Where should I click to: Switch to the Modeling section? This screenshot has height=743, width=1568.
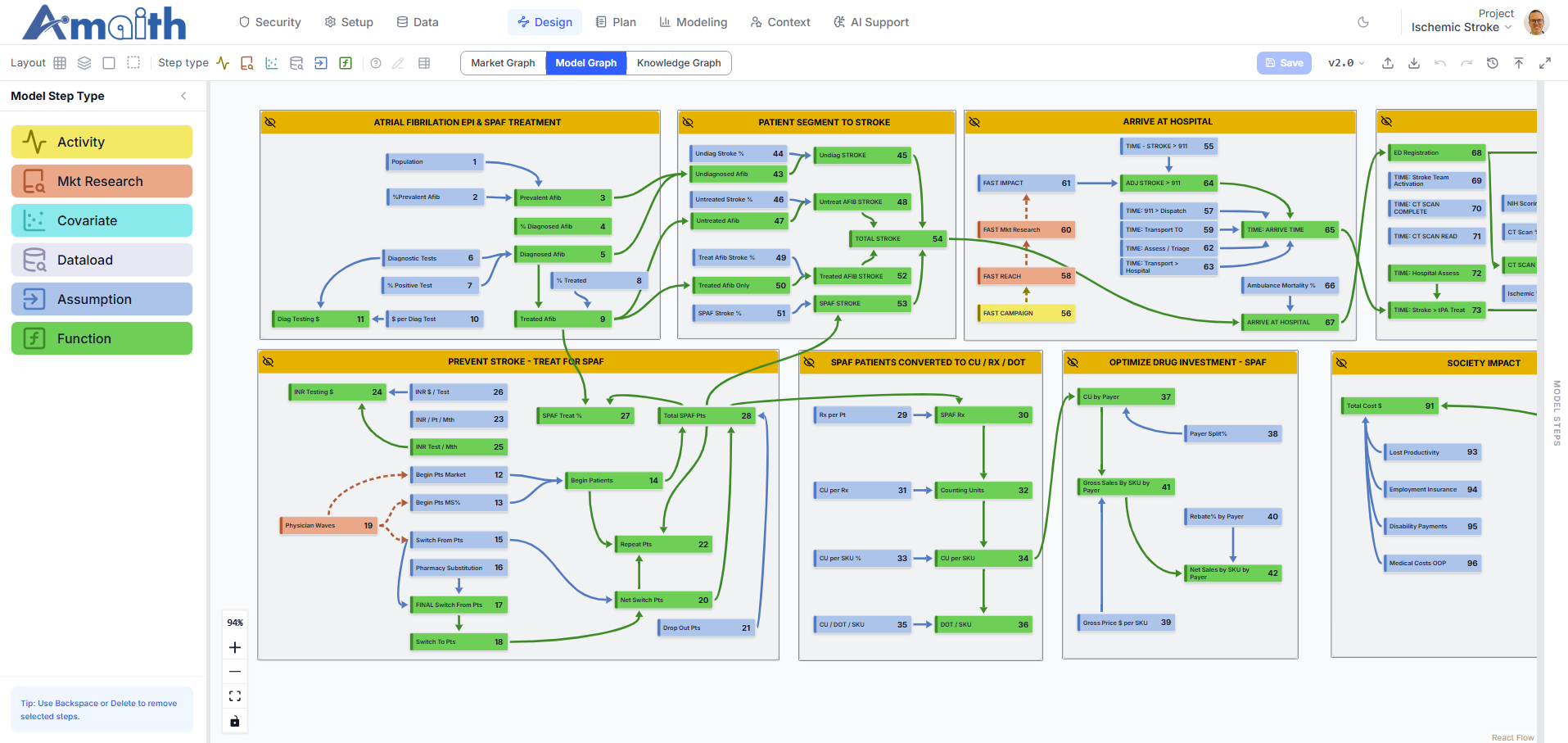694,22
